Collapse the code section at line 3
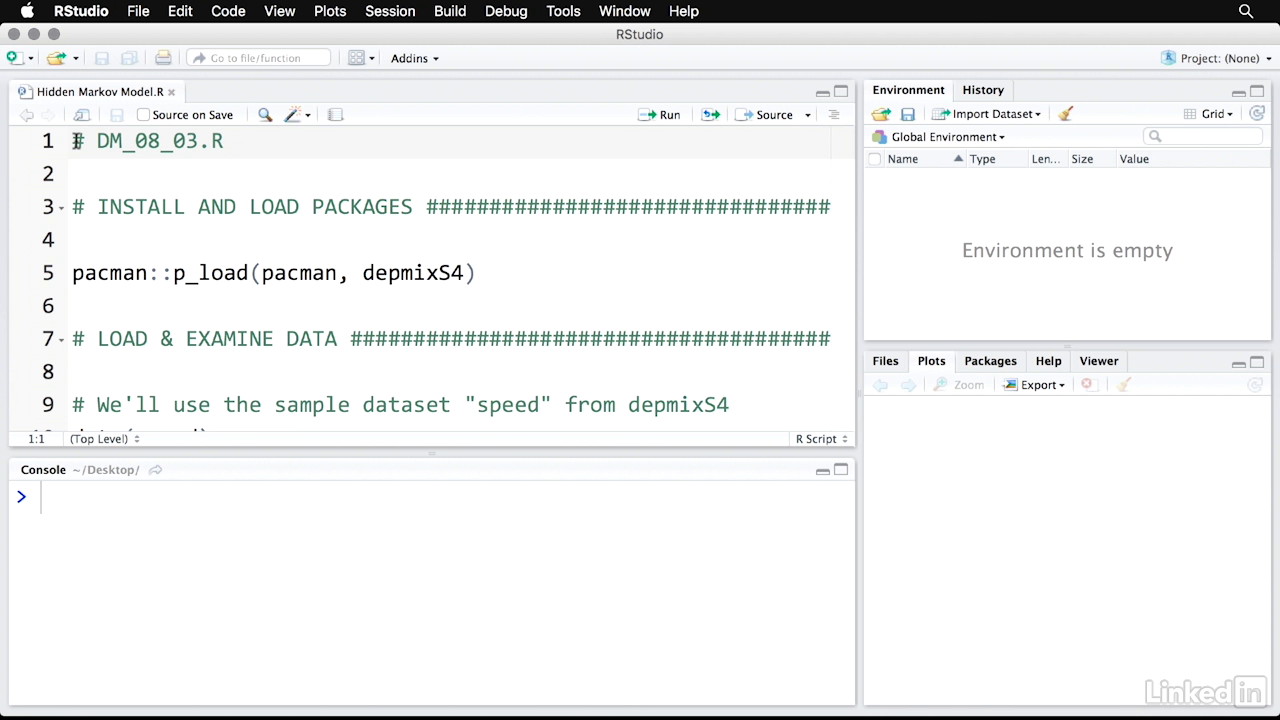Viewport: 1280px width, 720px height. coord(62,208)
